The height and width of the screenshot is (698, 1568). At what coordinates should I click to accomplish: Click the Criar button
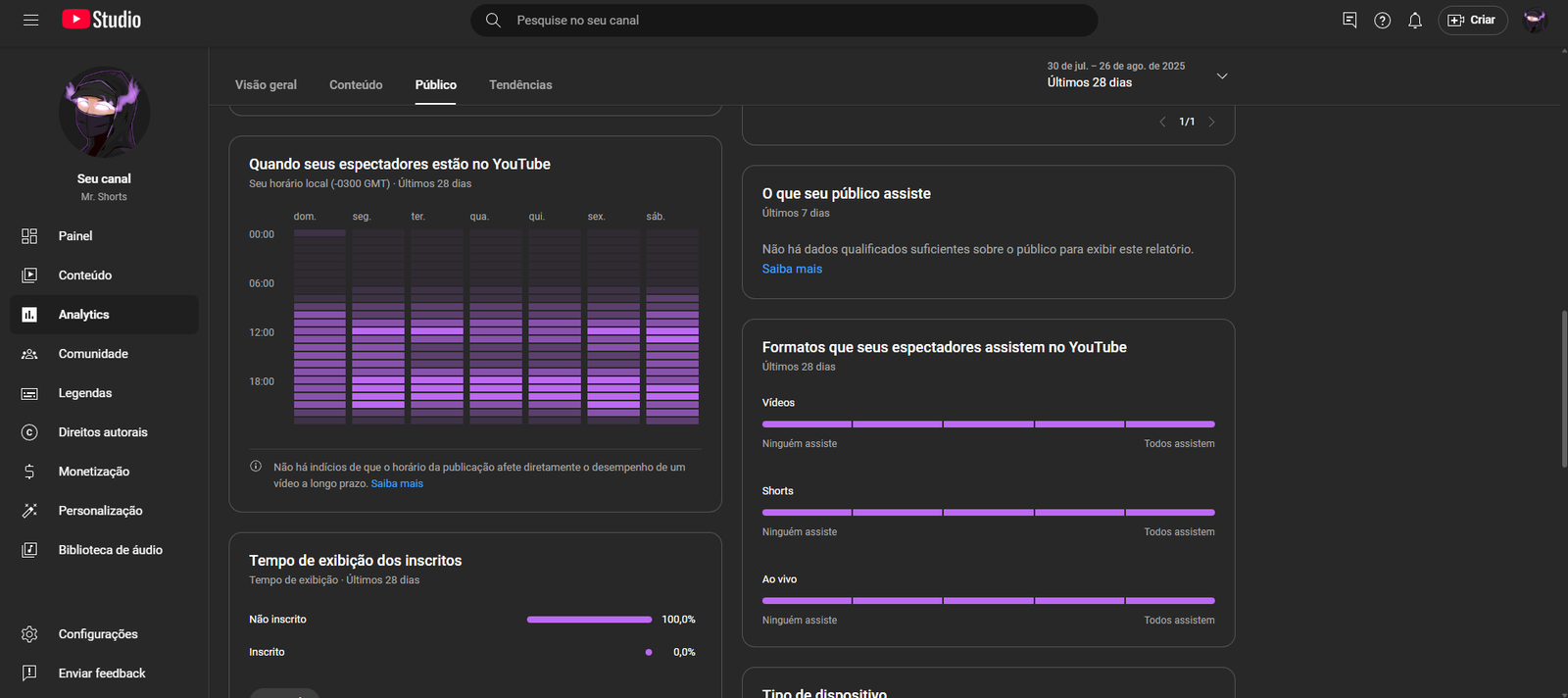(1472, 20)
